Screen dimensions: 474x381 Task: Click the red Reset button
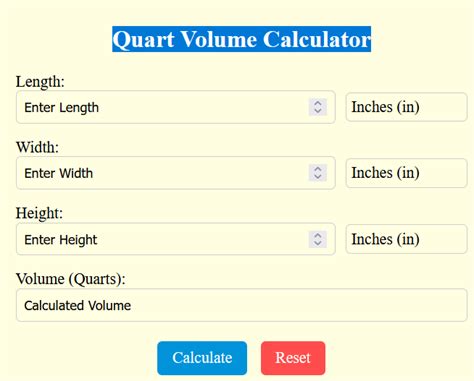(x=293, y=358)
